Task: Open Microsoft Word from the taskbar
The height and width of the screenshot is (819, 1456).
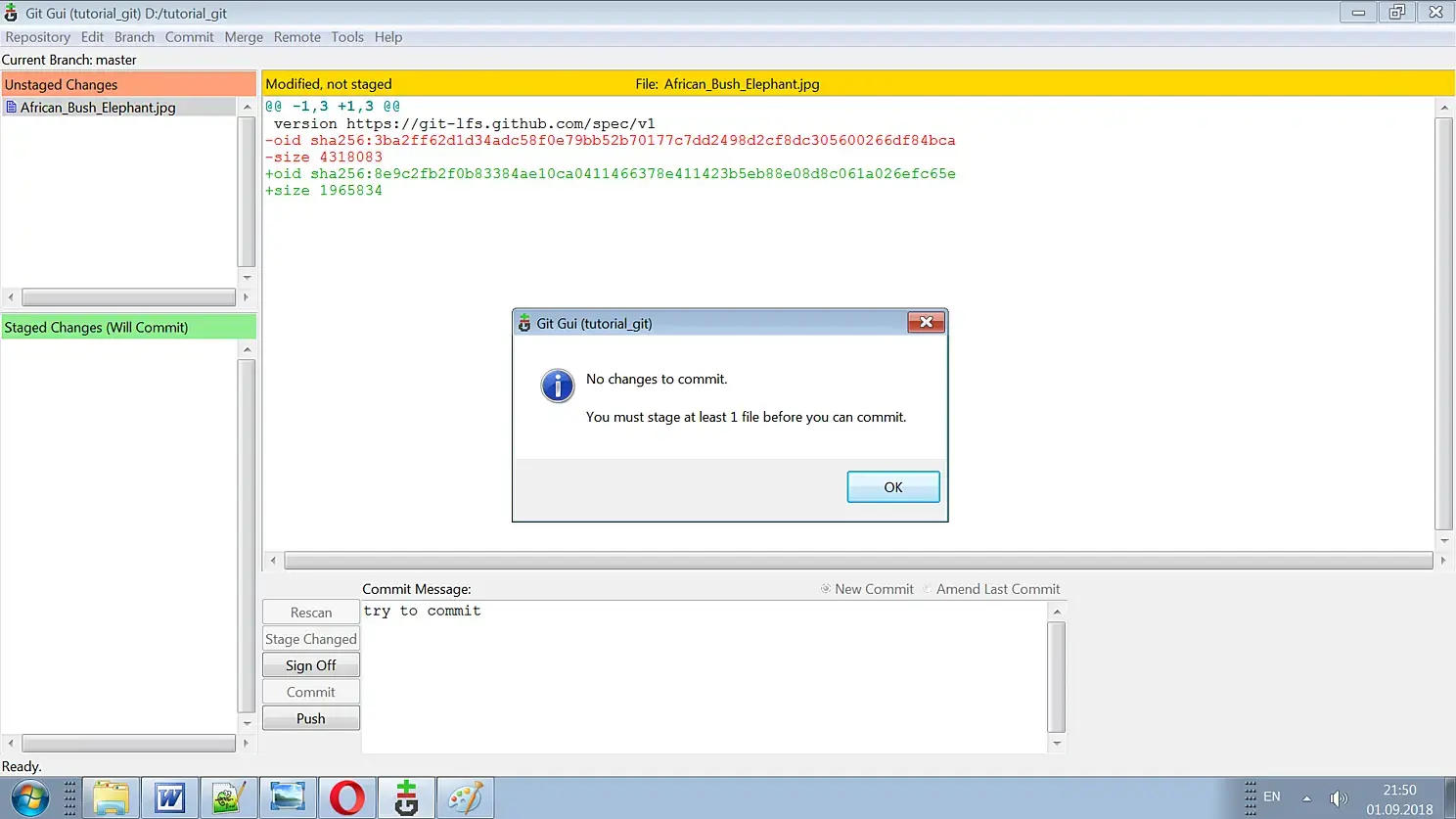Action: (170, 798)
